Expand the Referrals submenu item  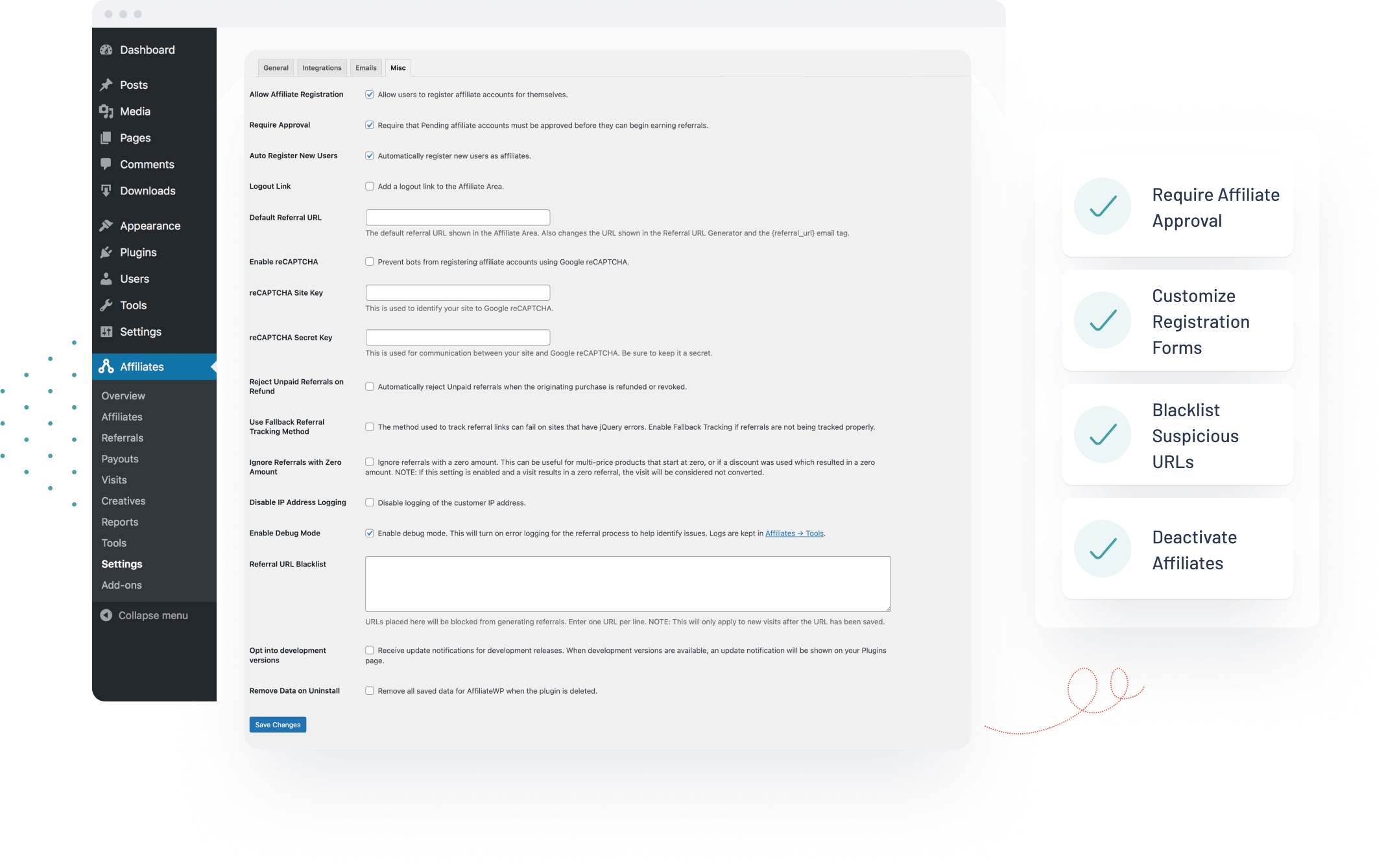(121, 437)
